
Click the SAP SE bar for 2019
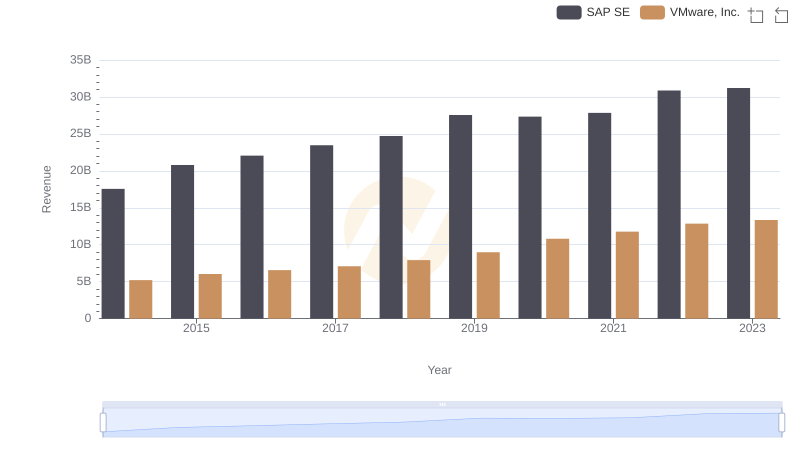(461, 217)
